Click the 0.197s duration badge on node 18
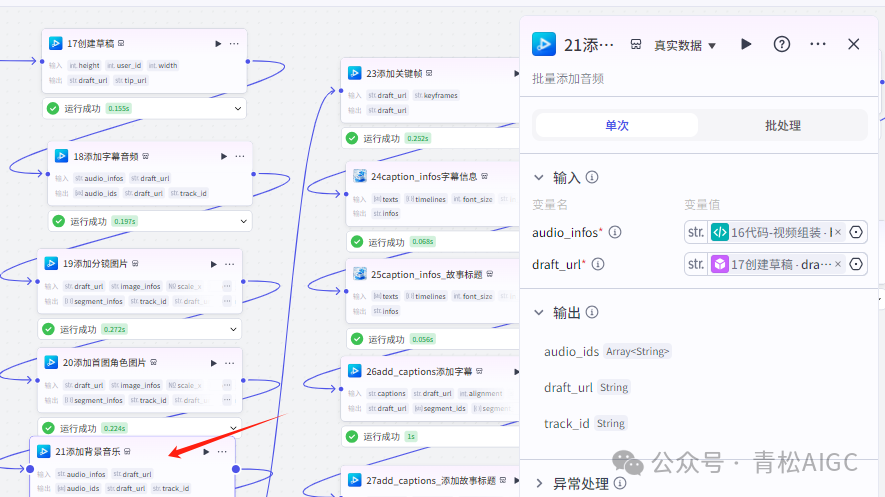885x497 pixels. click(125, 221)
